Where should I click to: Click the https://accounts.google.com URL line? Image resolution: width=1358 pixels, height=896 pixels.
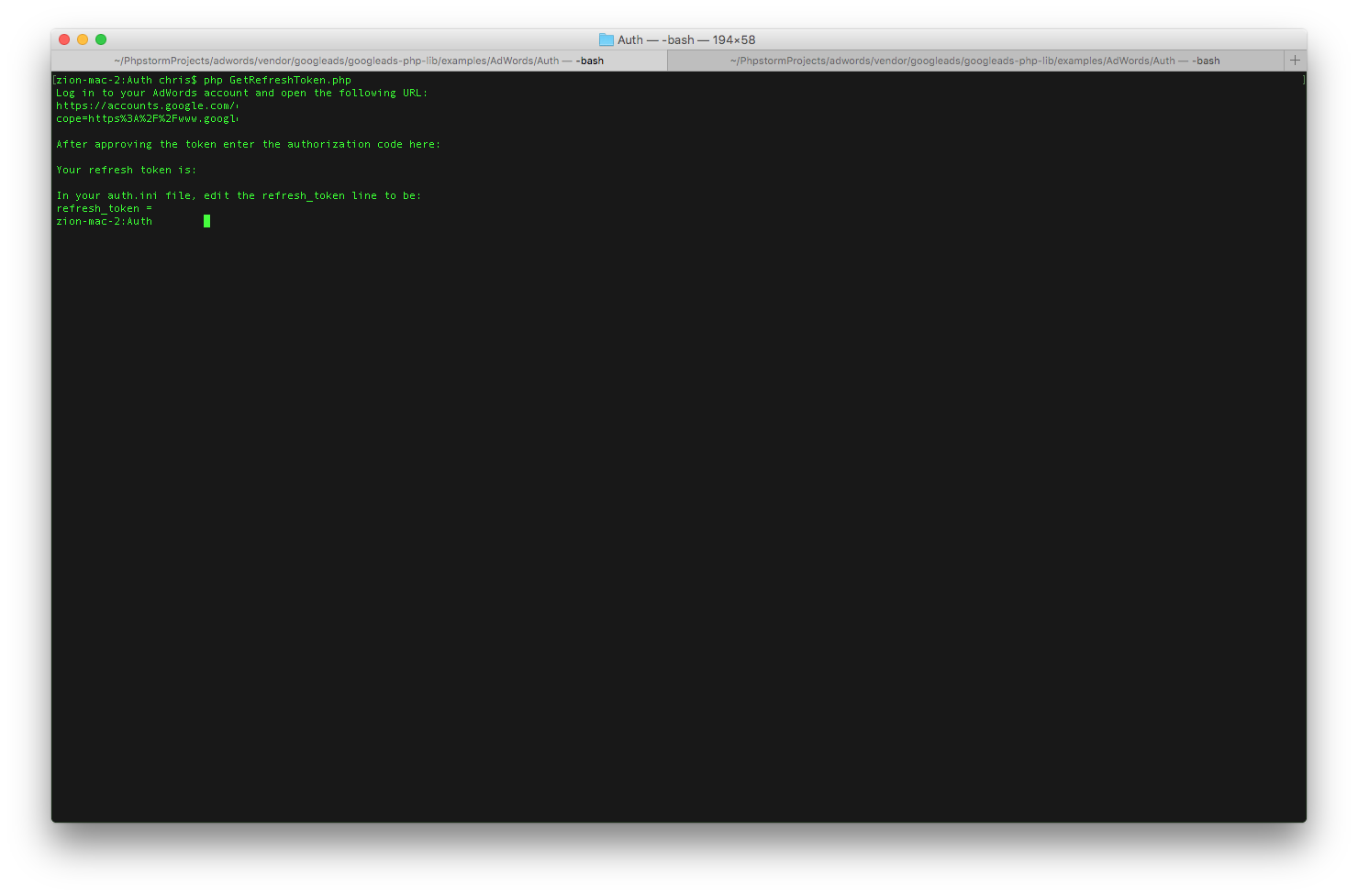(x=147, y=105)
